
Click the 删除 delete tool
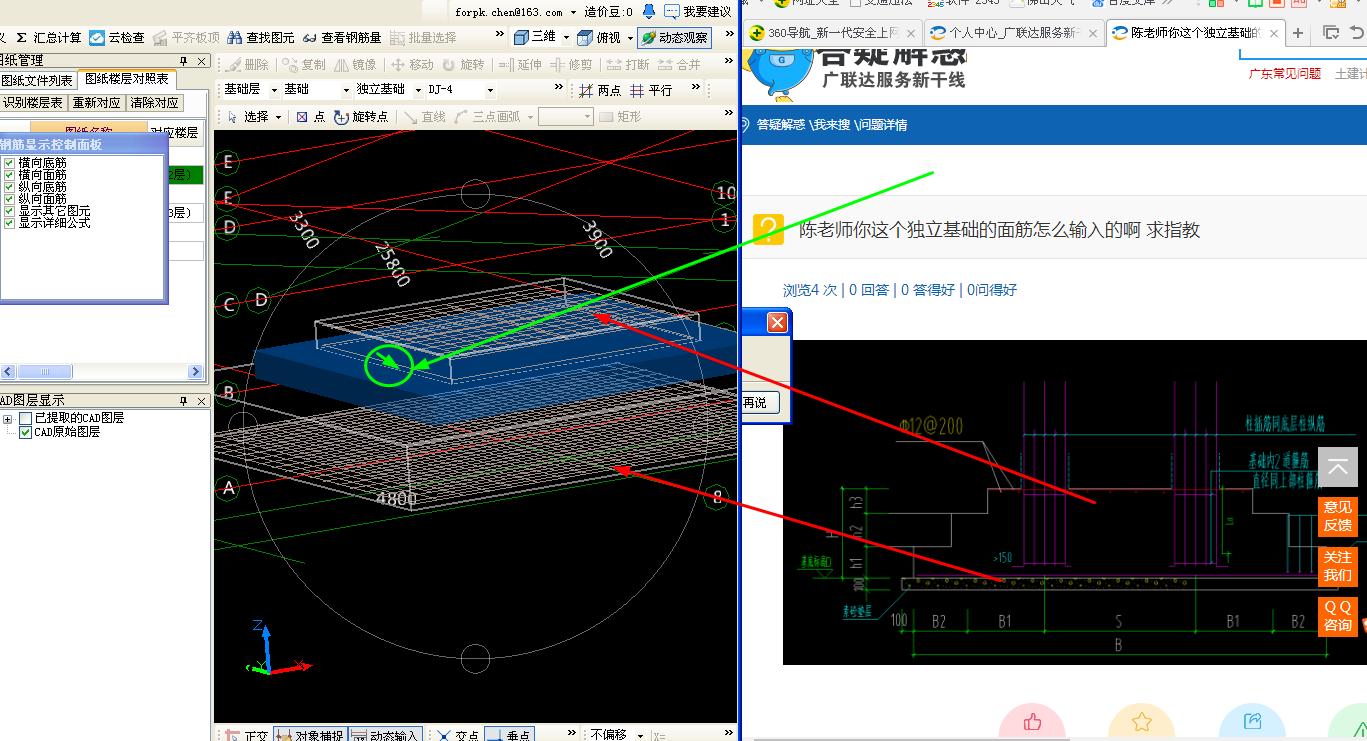tap(248, 65)
